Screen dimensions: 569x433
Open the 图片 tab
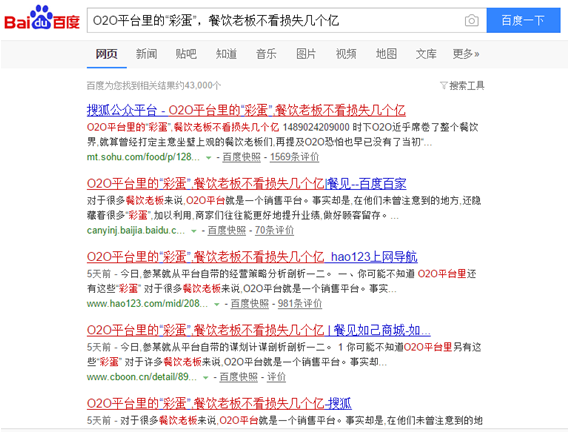tap(306, 54)
